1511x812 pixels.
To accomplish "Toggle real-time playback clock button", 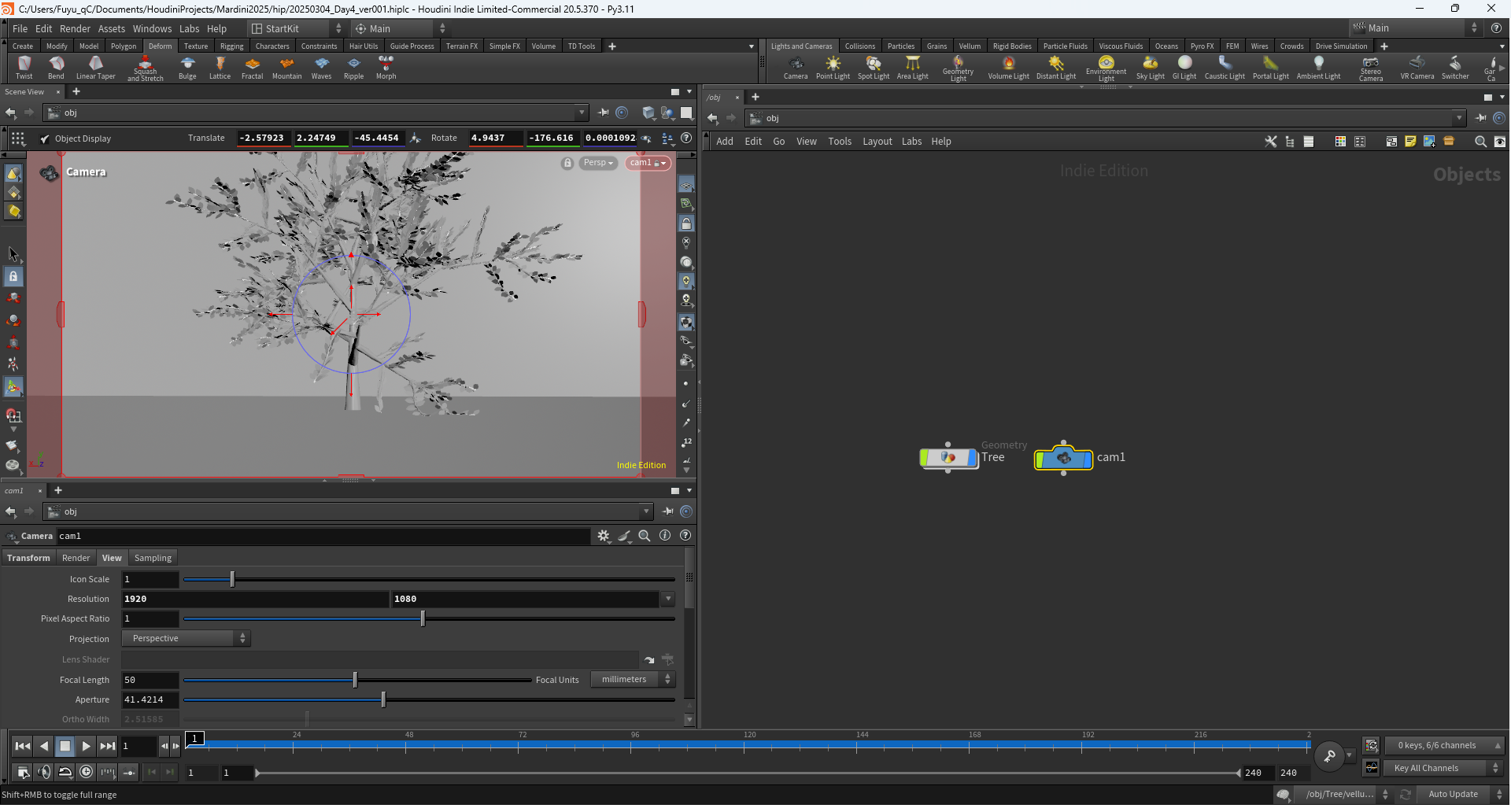I will point(87,773).
